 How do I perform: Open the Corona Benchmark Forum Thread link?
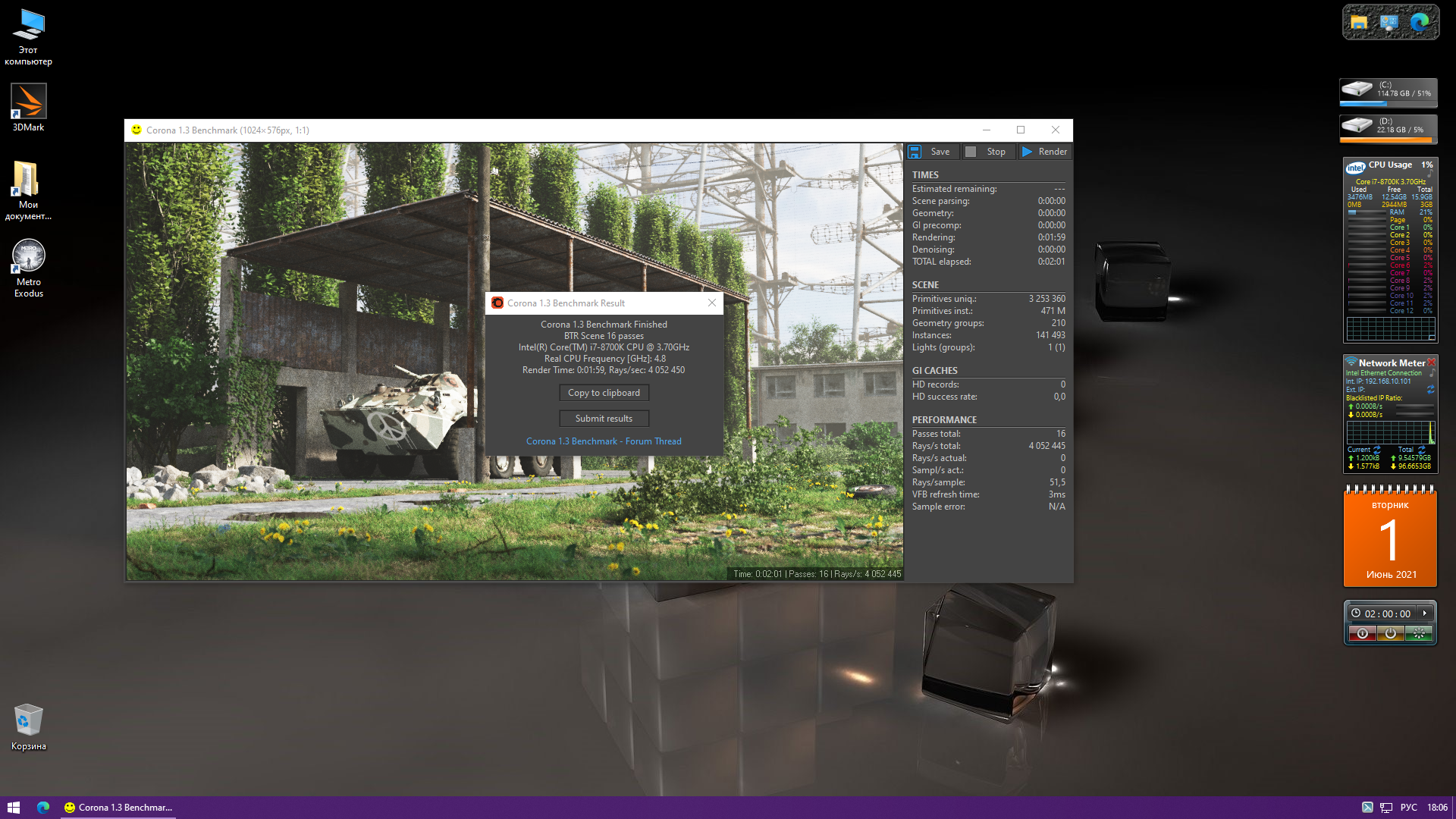click(x=604, y=441)
